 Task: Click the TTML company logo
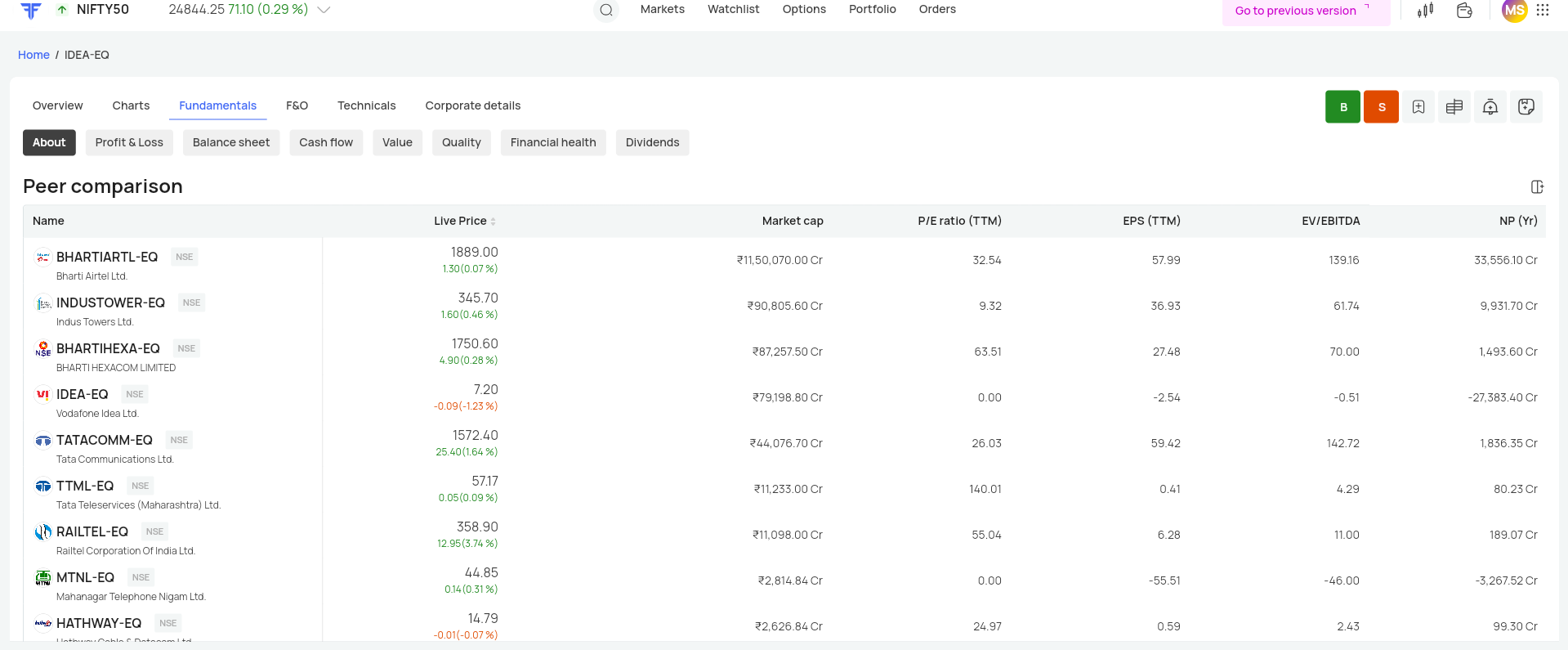43,486
